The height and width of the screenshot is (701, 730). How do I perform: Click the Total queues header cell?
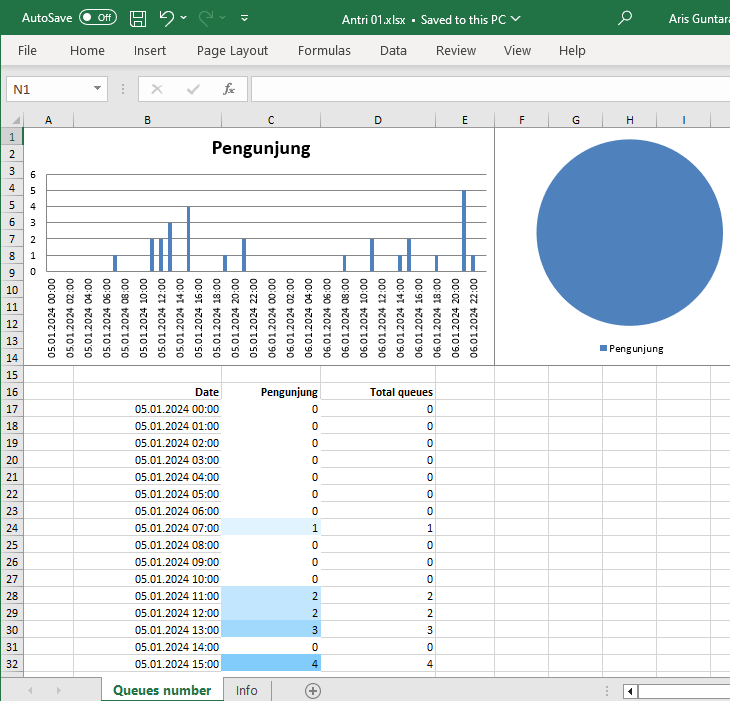(x=378, y=392)
